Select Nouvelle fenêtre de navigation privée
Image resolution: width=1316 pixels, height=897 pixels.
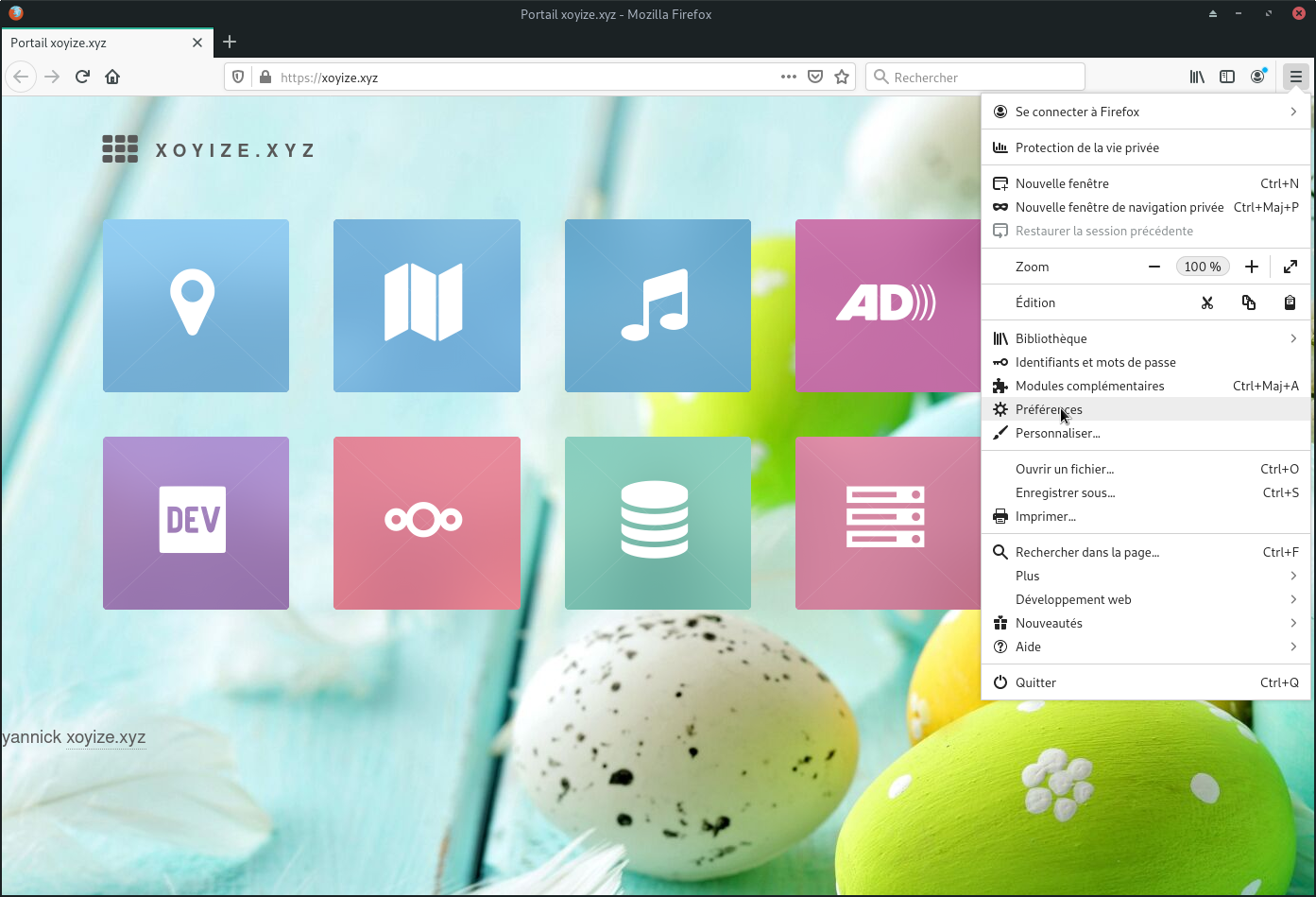1119,207
